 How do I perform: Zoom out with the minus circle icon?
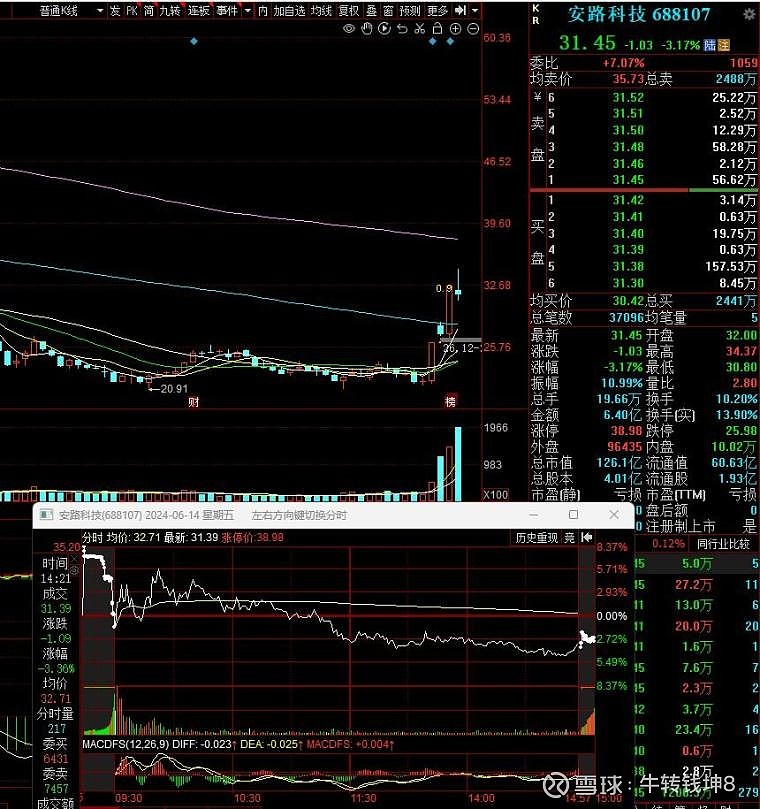click(472, 29)
